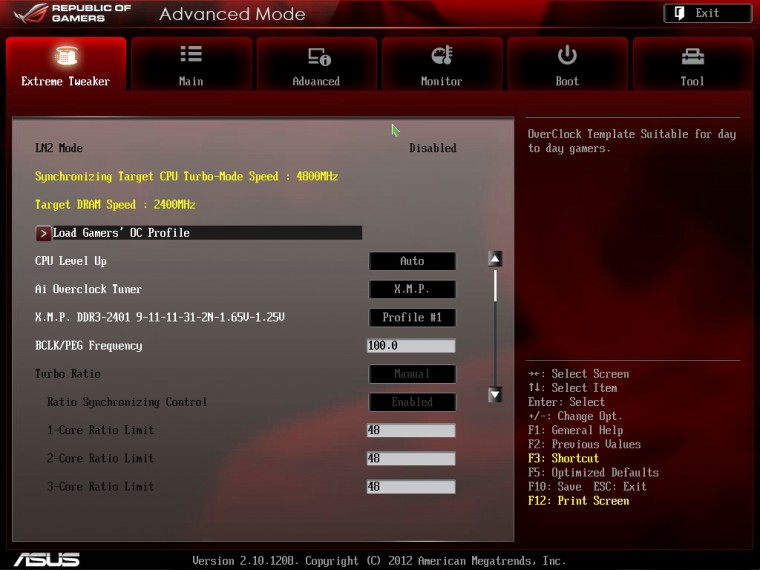This screenshot has height=570, width=760.
Task: Click the door icon on the Exit button
Action: (x=680, y=13)
